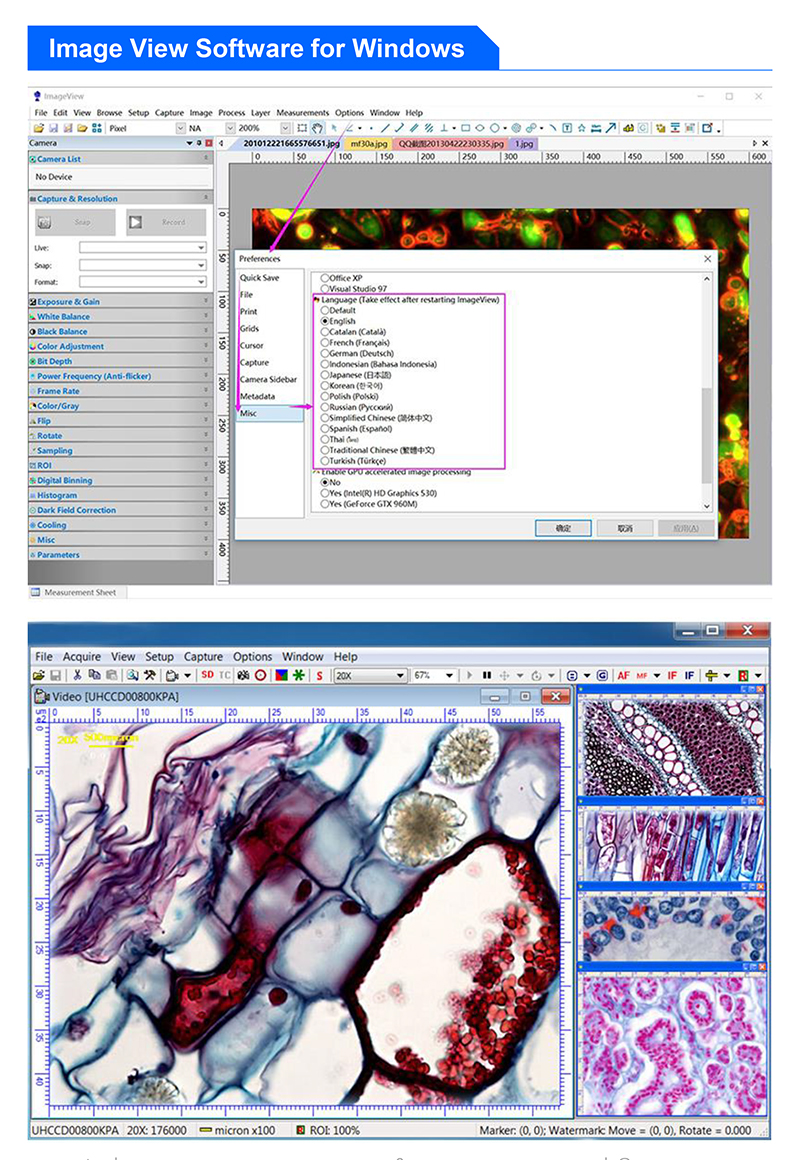Click the open folder icon in ImageView toolbar
800x1160 pixels.
click(x=39, y=128)
